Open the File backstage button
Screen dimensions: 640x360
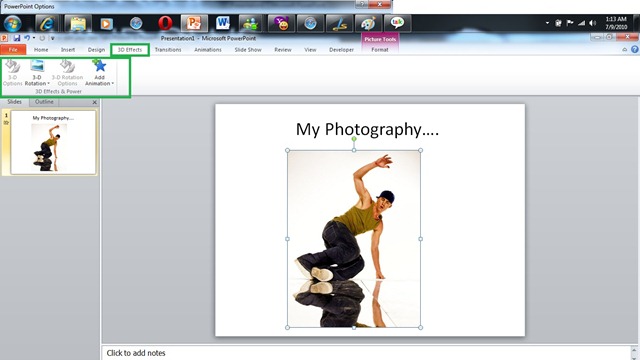pyautogui.click(x=13, y=50)
